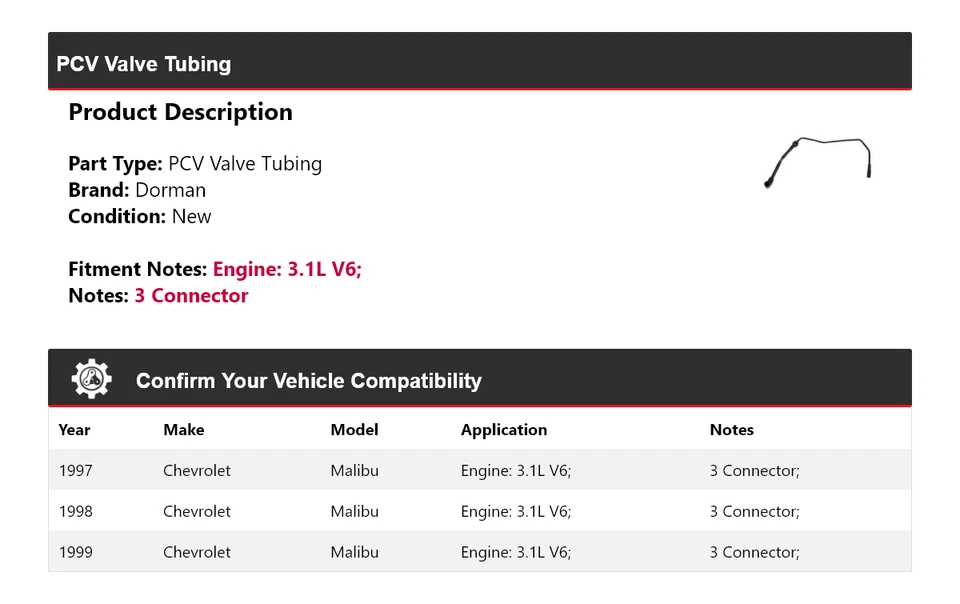The width and height of the screenshot is (960, 604).
Task: Open the PCV valve tubing product image
Action: click(818, 162)
